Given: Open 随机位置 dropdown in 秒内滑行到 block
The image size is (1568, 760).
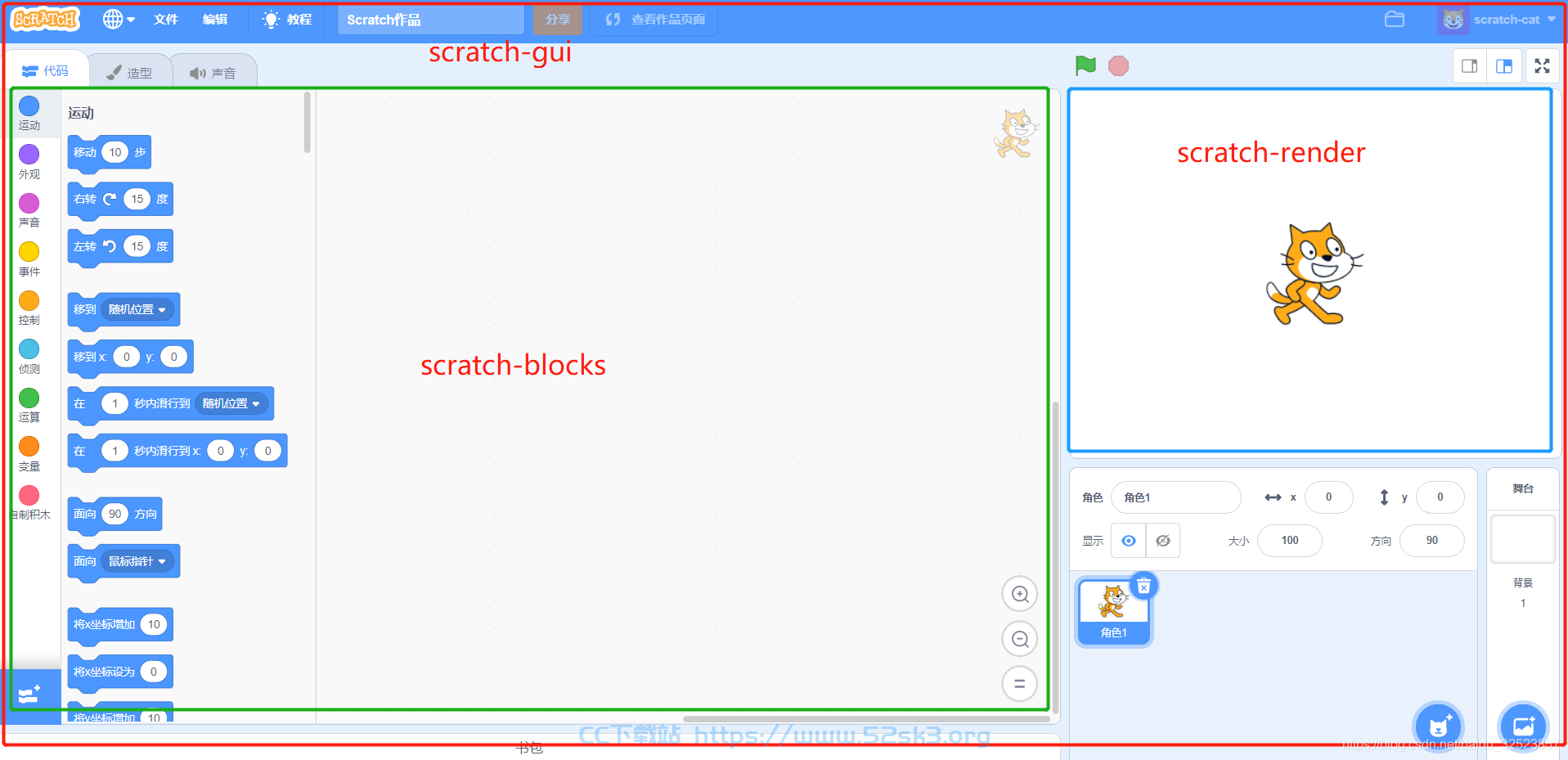Looking at the screenshot, I should (x=231, y=403).
